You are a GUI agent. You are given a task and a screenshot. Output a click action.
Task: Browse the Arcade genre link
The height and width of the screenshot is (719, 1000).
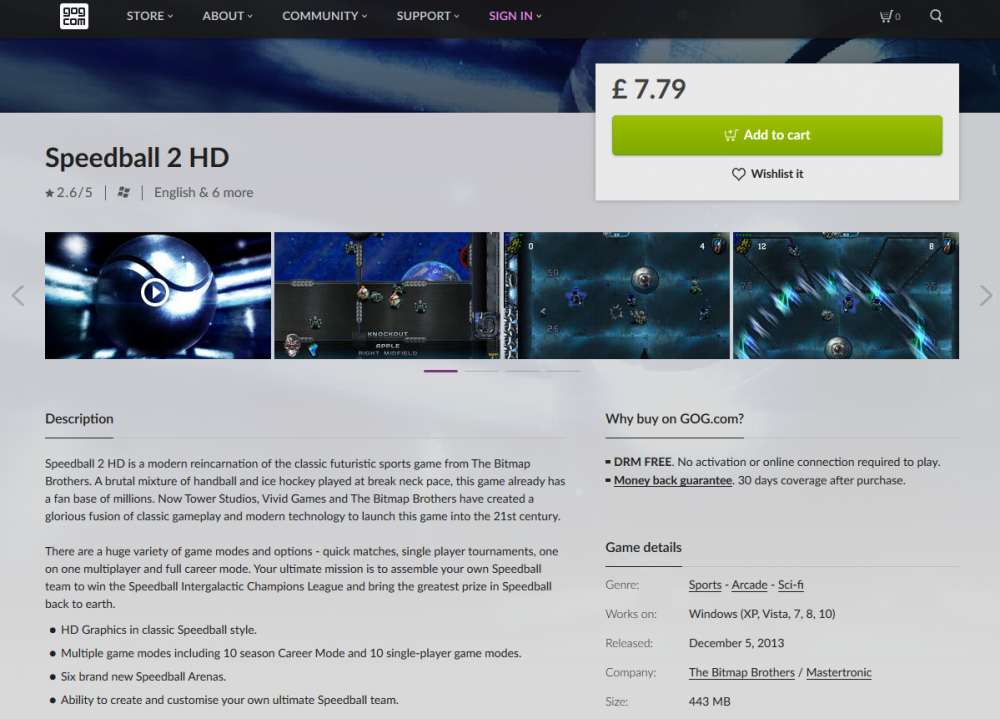coord(749,585)
